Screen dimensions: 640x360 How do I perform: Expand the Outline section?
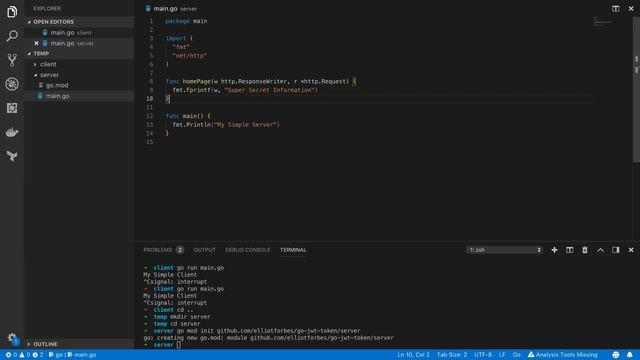pyautogui.click(x=79, y=344)
